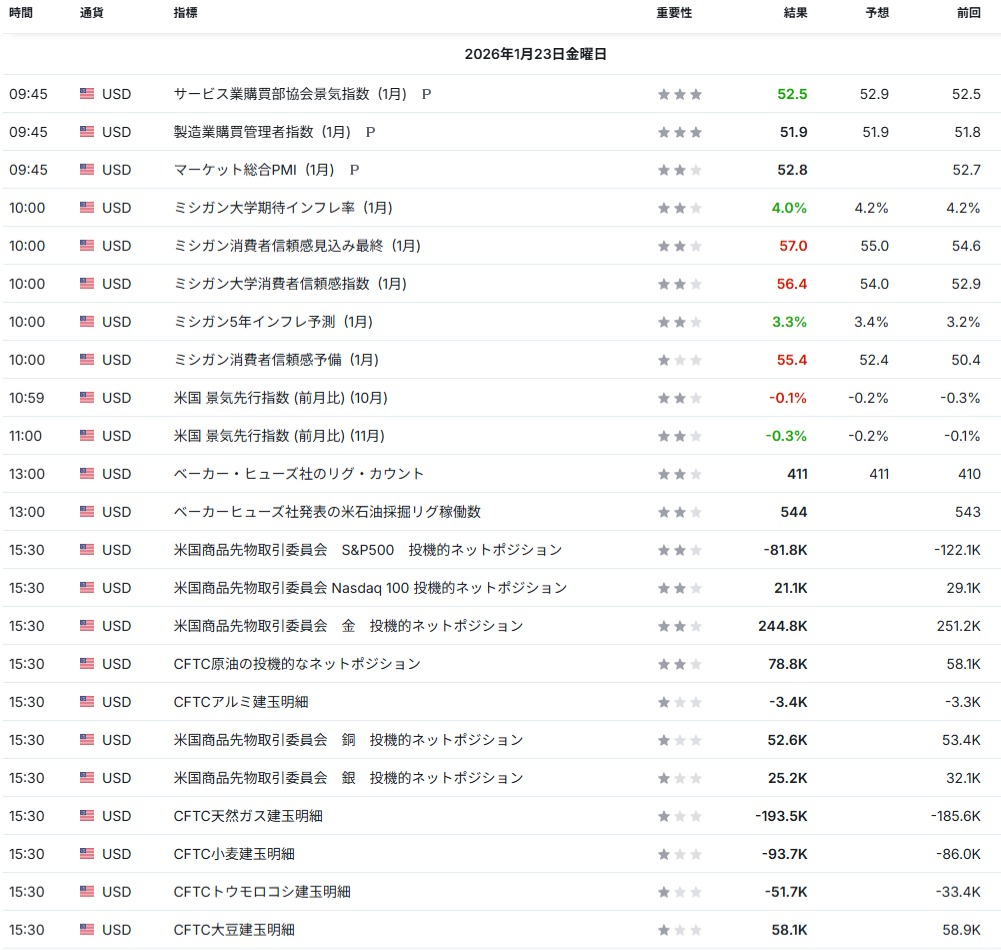Click the star rating for ミシガン大学期待インフレ率
This screenshot has height=950, width=1001.
(679, 208)
